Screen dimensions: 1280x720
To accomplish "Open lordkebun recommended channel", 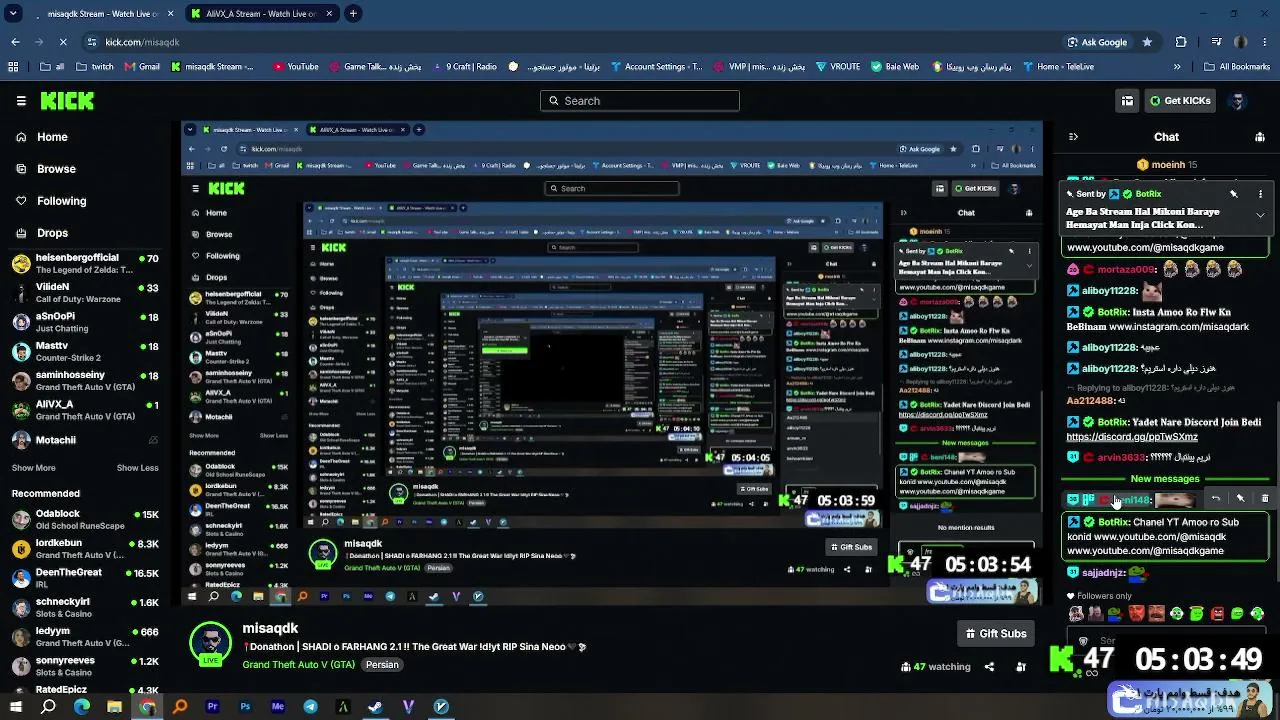I will tap(85, 549).
